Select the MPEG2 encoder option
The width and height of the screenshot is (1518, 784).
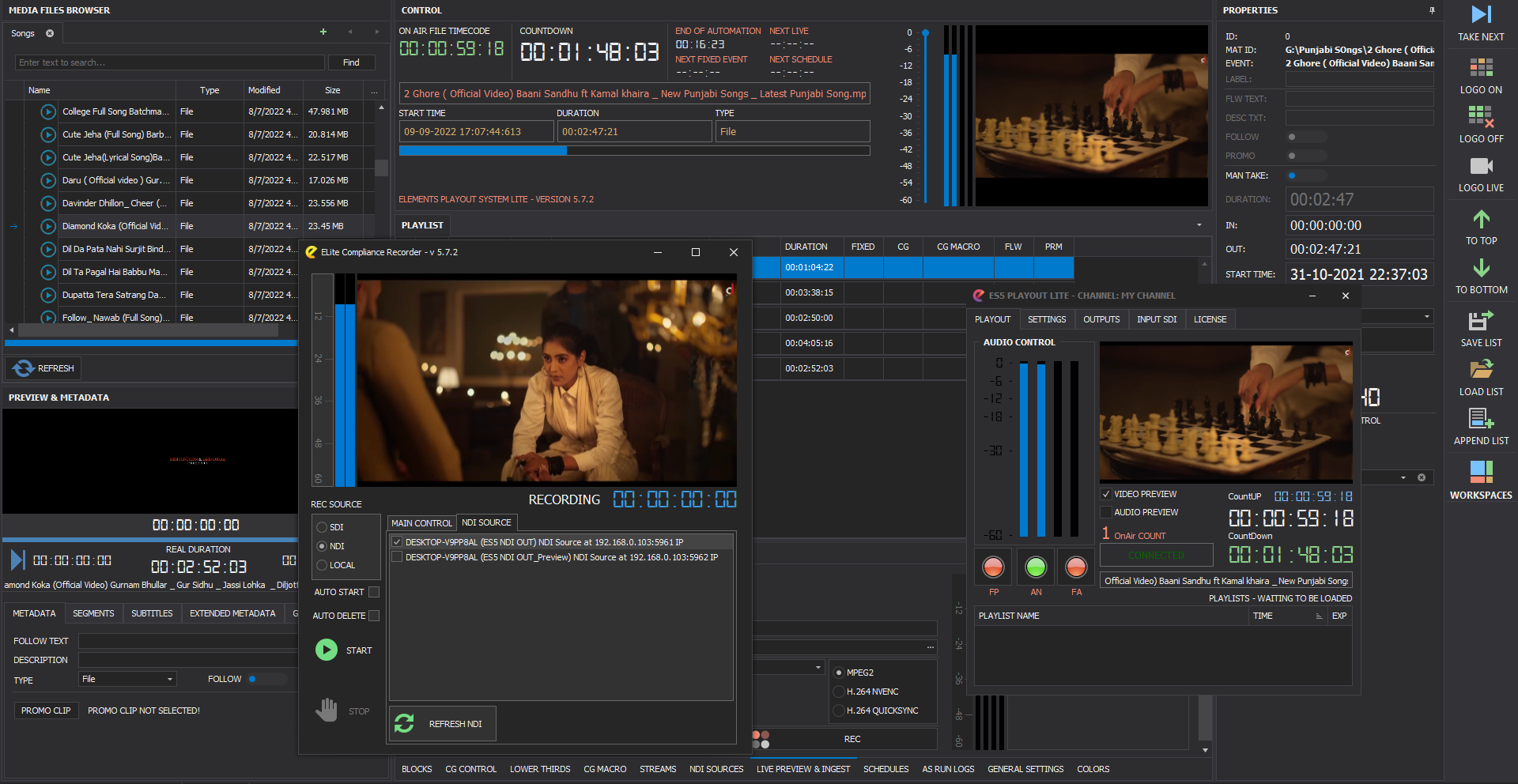839,673
